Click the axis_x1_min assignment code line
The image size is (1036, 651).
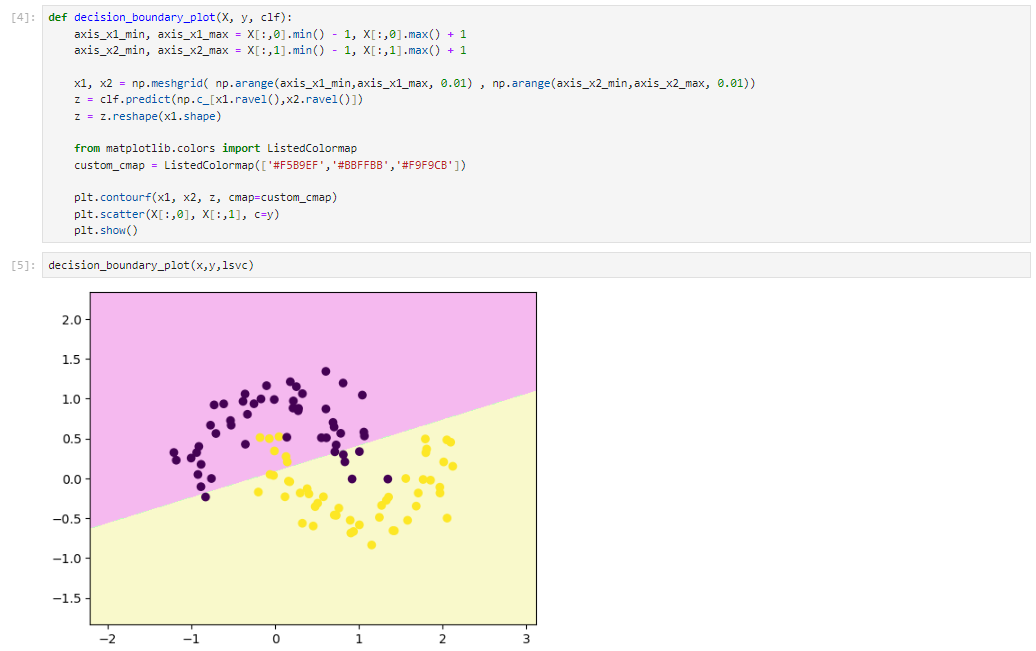click(x=270, y=34)
